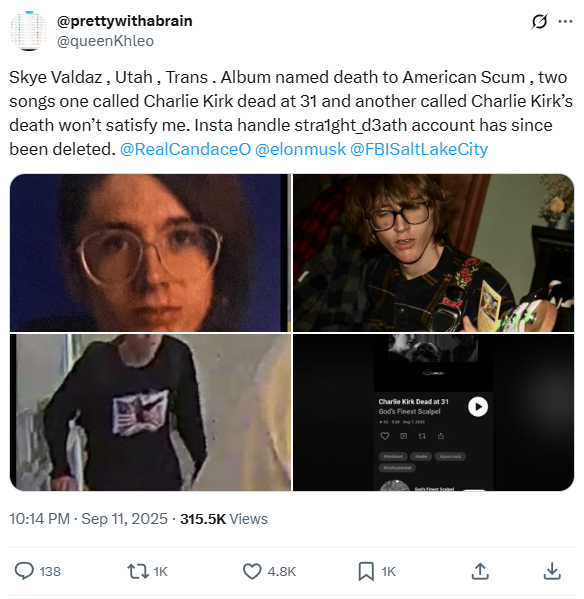Open top-right photo with black glasses
The width and height of the screenshot is (584, 599).
[433, 253]
